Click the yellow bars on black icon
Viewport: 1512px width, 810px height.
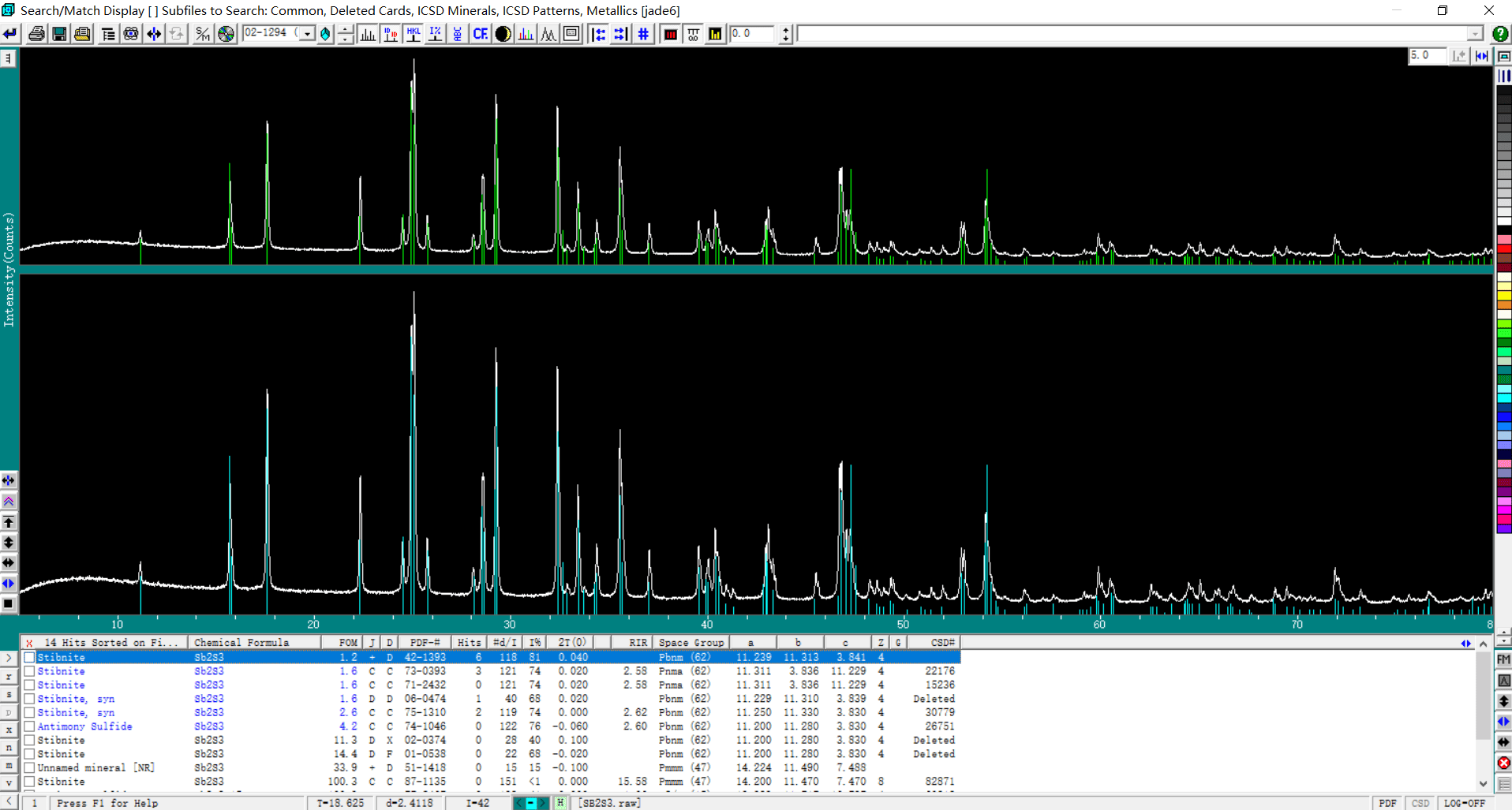tap(715, 34)
